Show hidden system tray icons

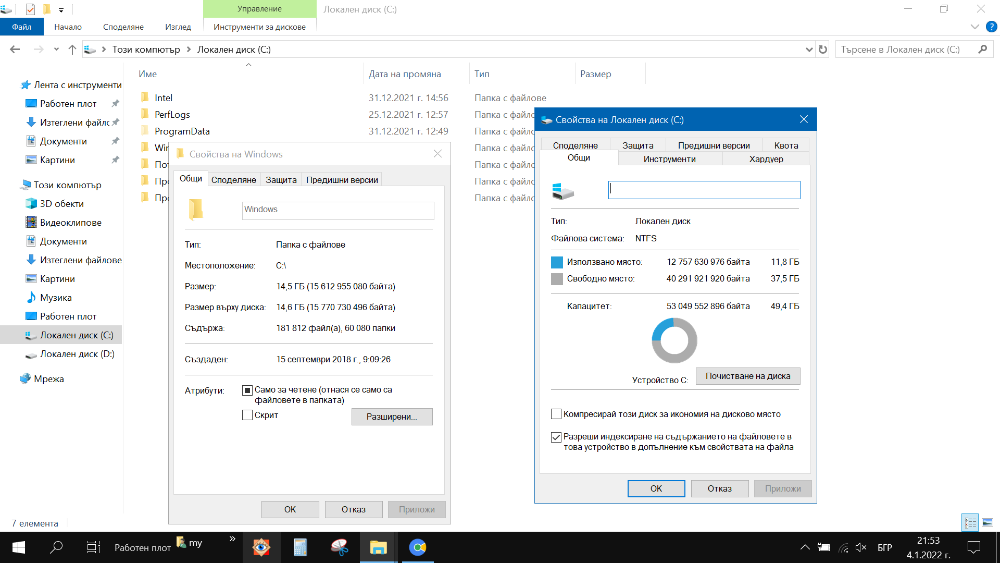pos(805,547)
